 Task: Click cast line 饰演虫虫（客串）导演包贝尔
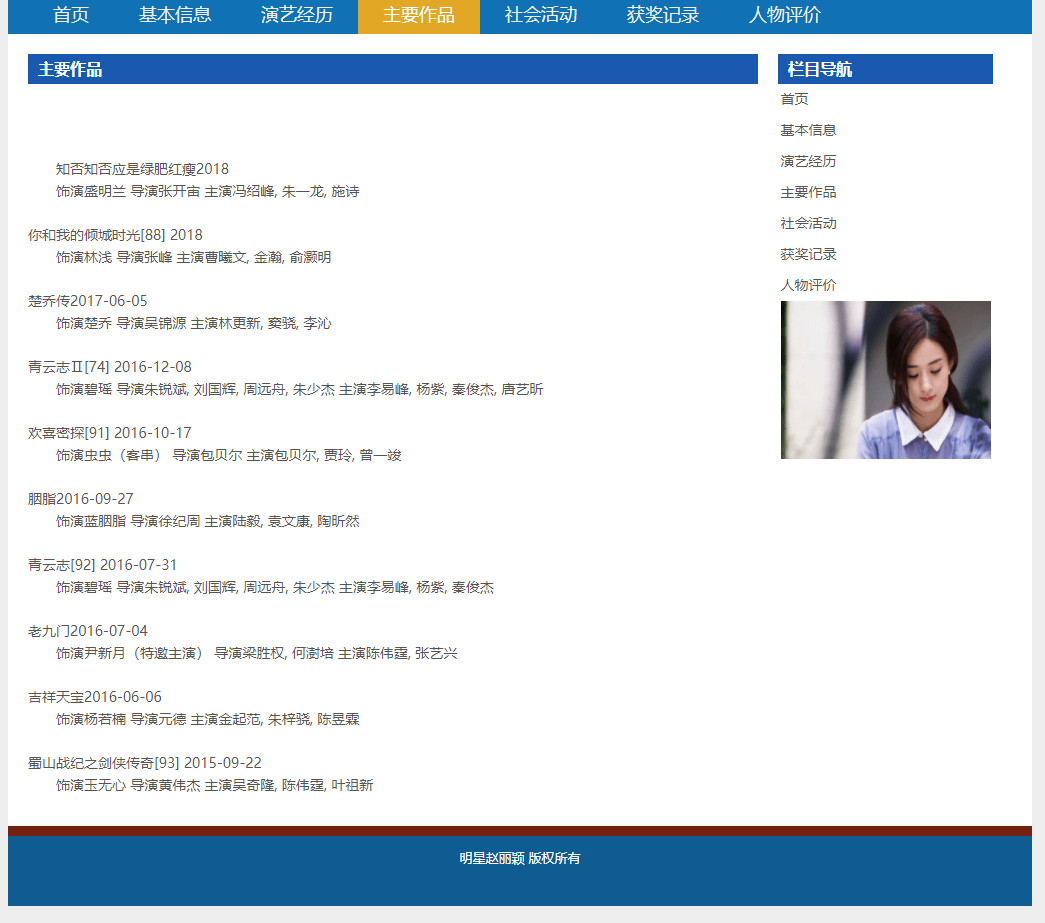pos(229,456)
